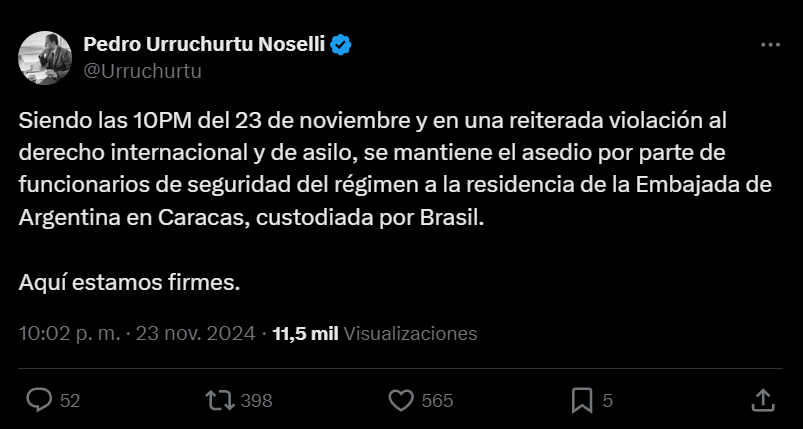Click the retweet count 398
803x429 pixels.
point(257,401)
